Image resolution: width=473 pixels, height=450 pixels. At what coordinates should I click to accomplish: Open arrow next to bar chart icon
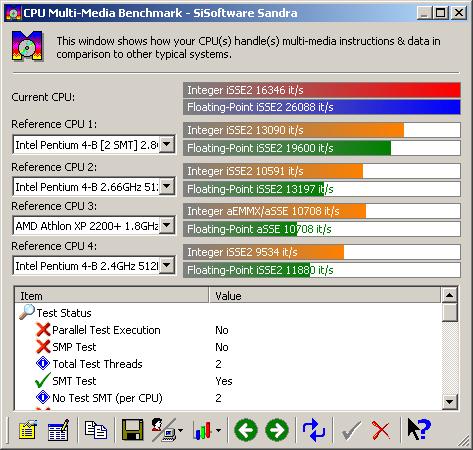tap(218, 430)
